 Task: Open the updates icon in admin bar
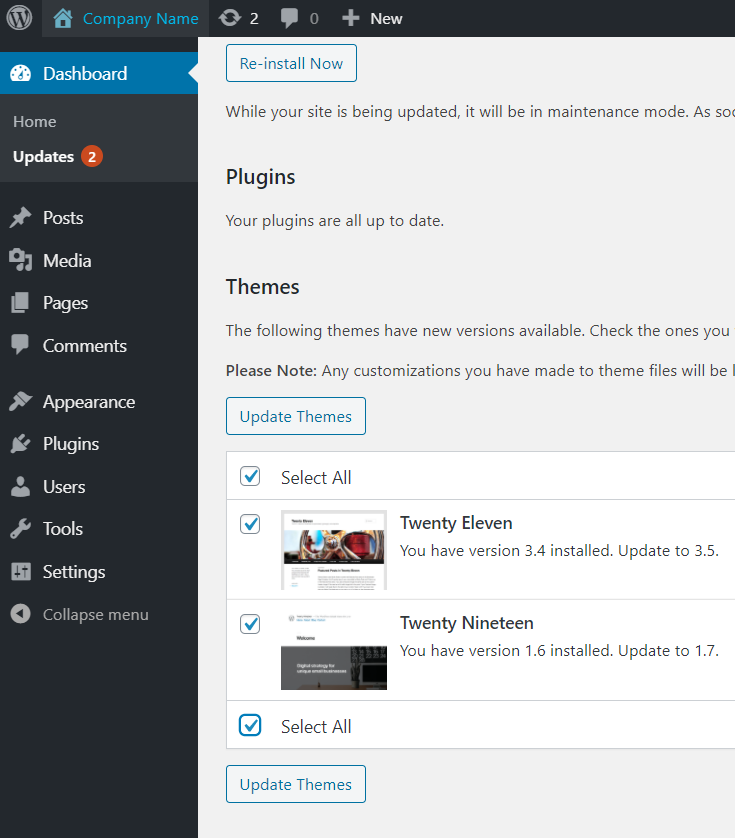click(230, 18)
